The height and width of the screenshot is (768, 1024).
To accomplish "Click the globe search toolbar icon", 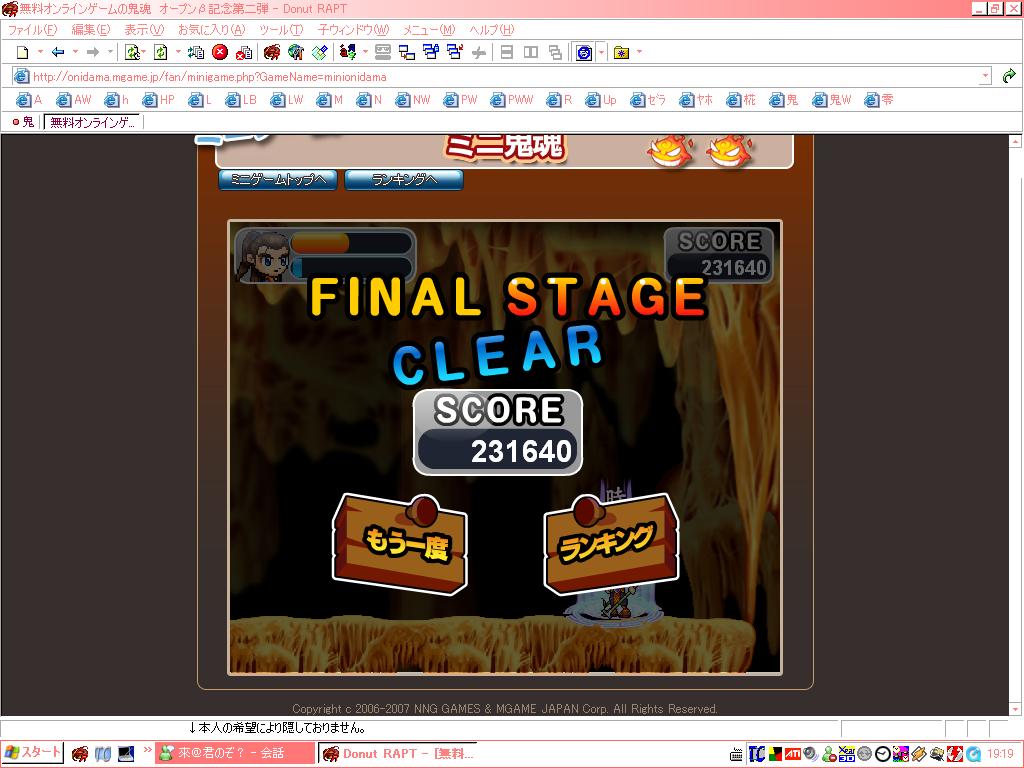I will pos(296,52).
